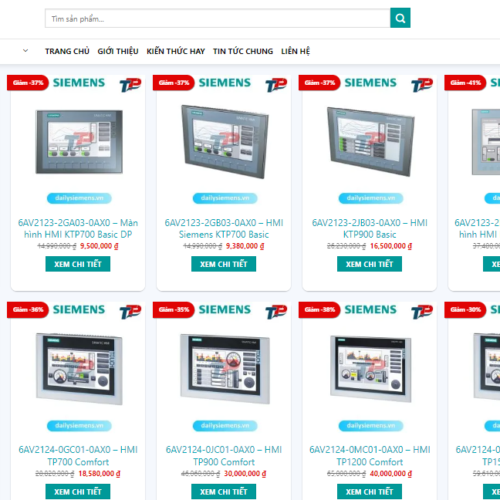This screenshot has width=500, height=500.
Task: Open the TRANG CHỦ menu item
Action: (x=67, y=51)
